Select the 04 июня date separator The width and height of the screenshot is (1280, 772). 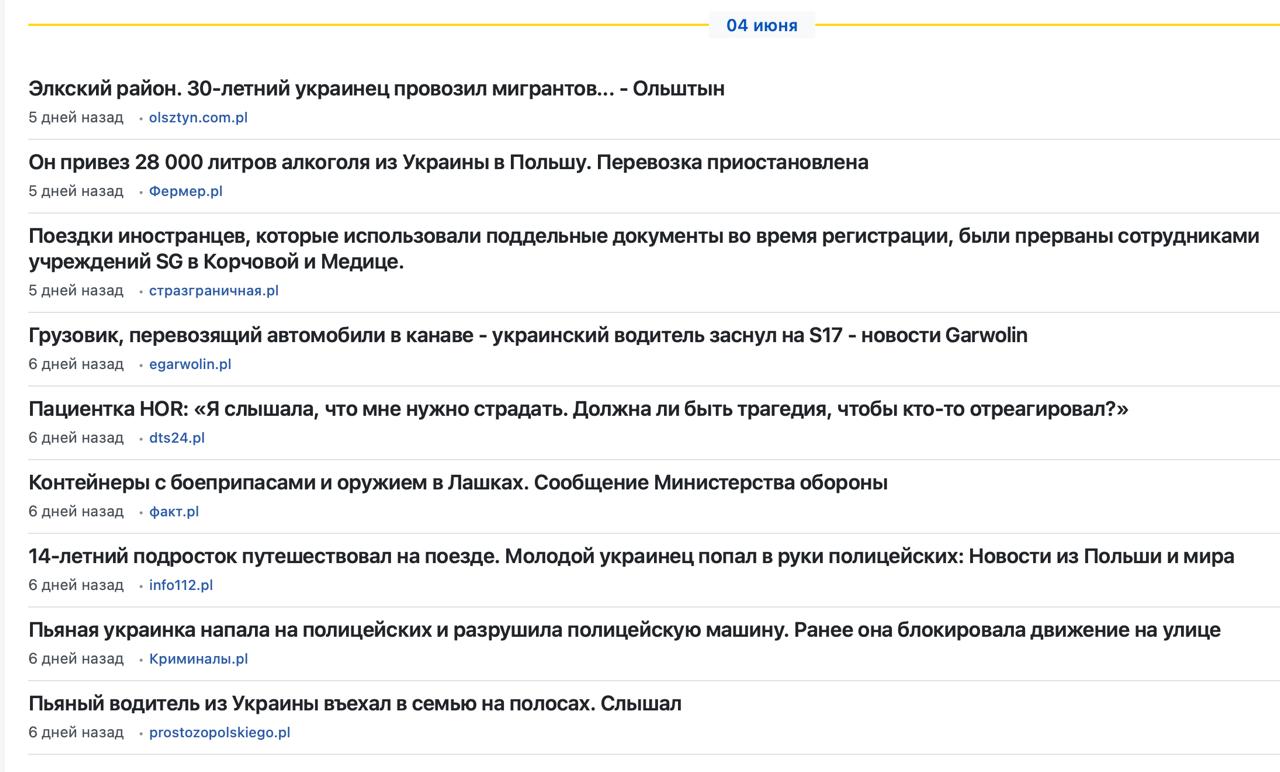(762, 26)
